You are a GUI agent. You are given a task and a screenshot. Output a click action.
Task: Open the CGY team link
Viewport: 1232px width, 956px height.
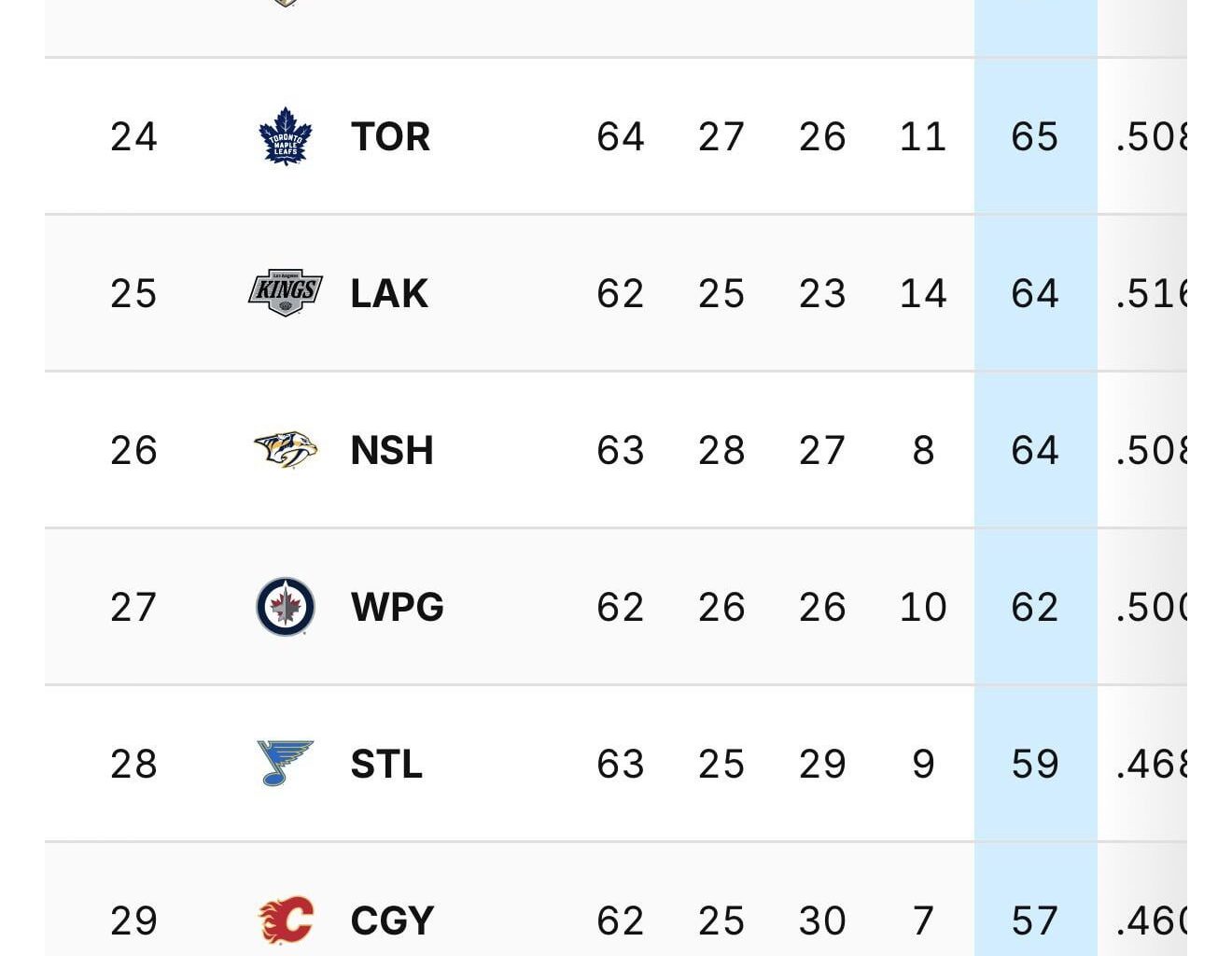[x=392, y=921]
